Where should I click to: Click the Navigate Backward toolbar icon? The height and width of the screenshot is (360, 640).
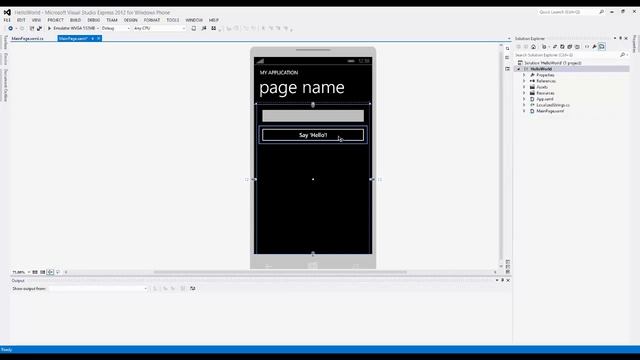[11, 28]
